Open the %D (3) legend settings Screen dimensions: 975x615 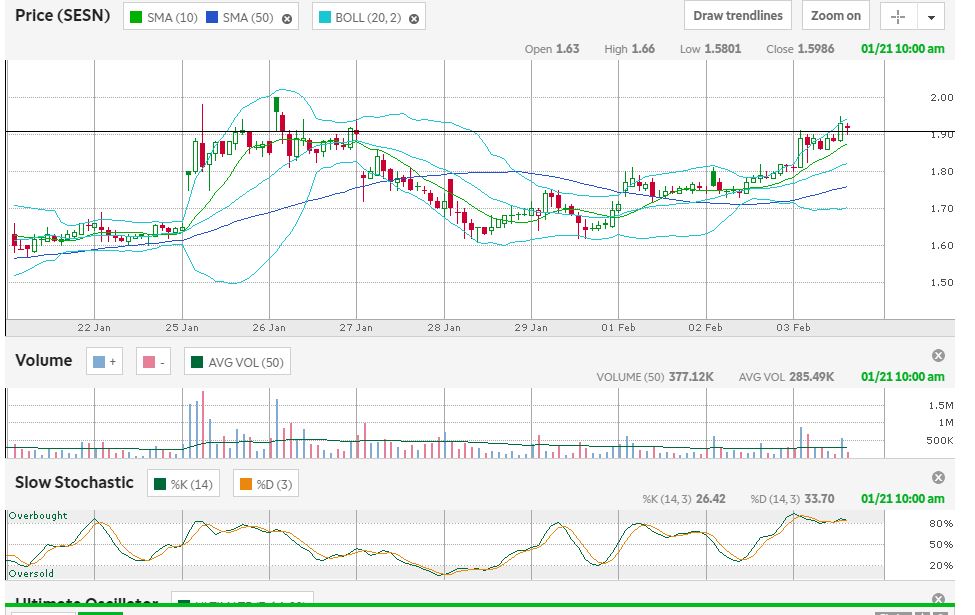coord(265,485)
